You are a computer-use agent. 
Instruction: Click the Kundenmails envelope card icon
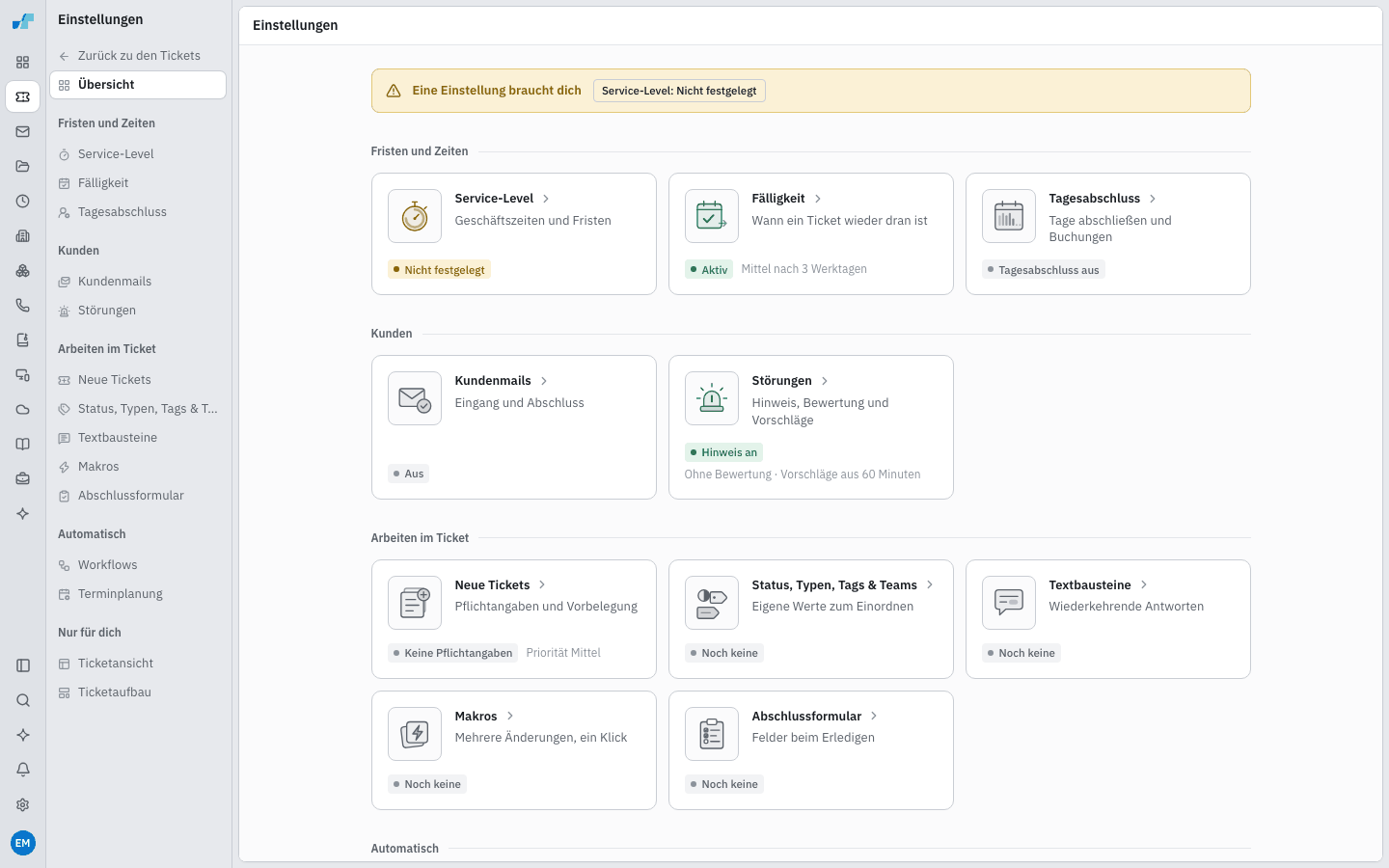(x=415, y=398)
